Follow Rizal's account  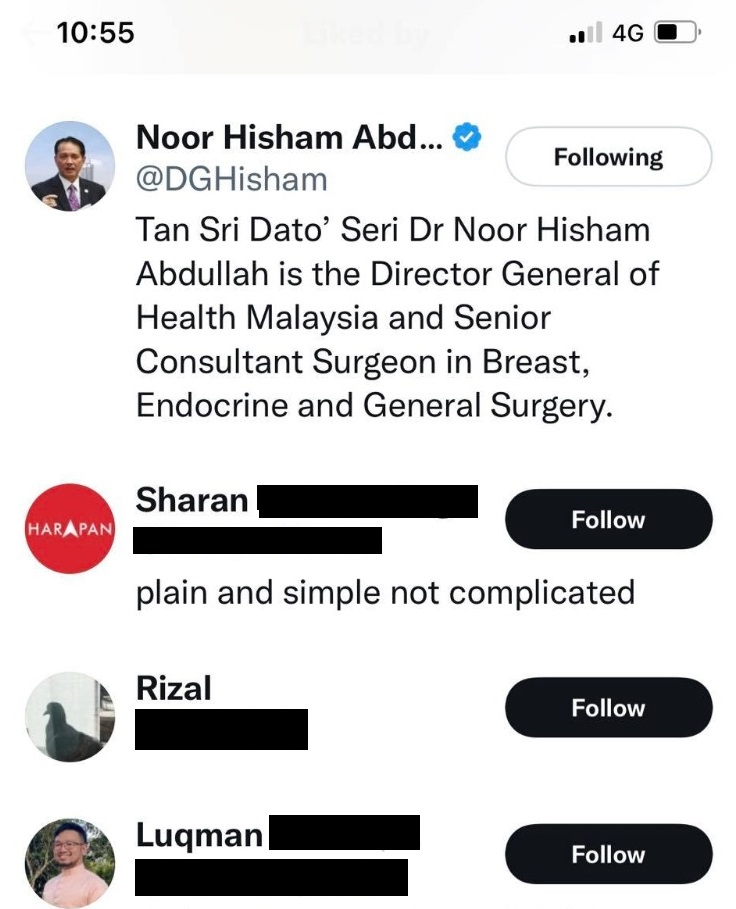608,708
